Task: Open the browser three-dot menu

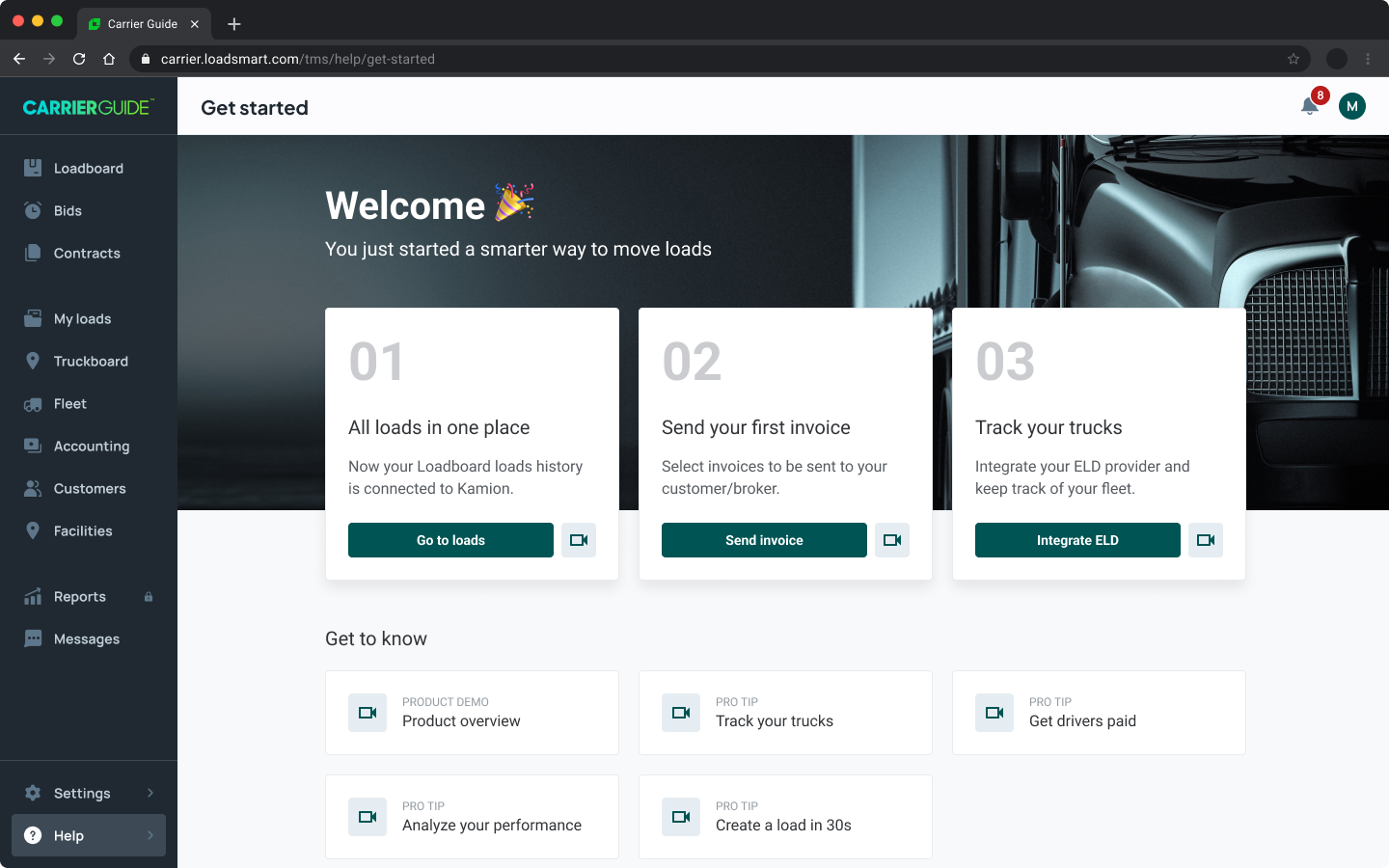Action: tap(1368, 59)
